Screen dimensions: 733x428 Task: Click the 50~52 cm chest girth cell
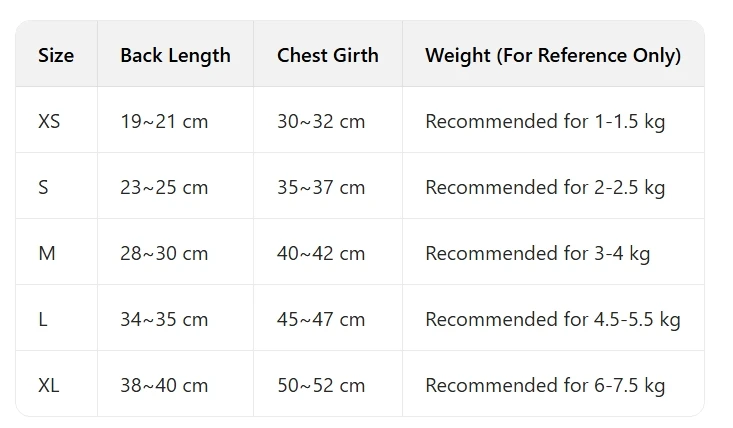(x=321, y=385)
